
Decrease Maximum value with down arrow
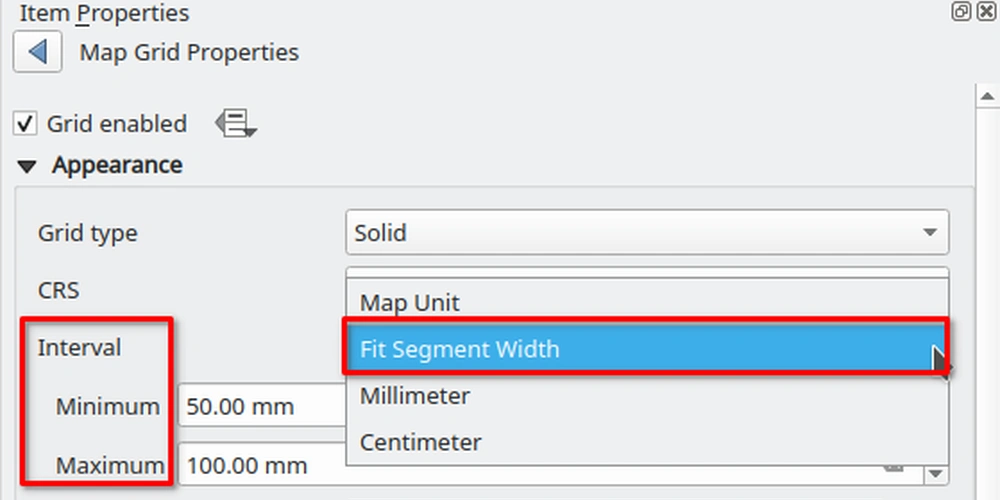coord(936,473)
